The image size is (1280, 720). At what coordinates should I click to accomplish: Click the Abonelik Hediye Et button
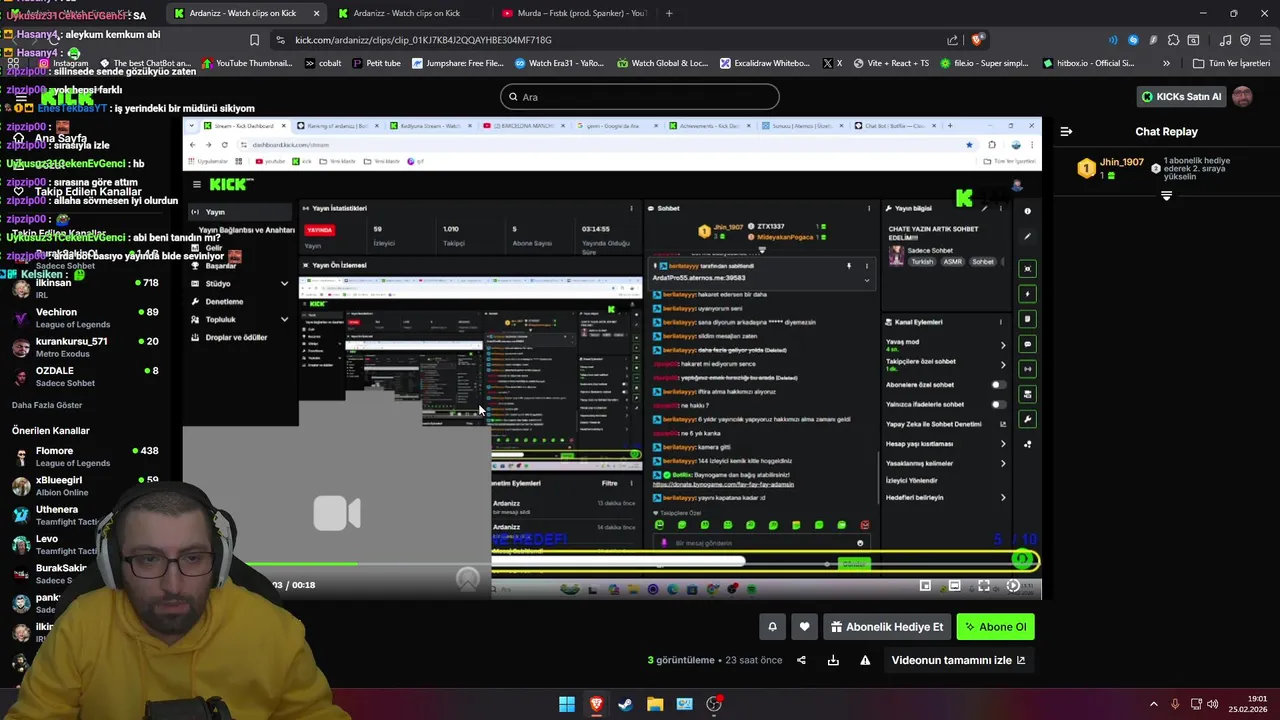(x=887, y=627)
